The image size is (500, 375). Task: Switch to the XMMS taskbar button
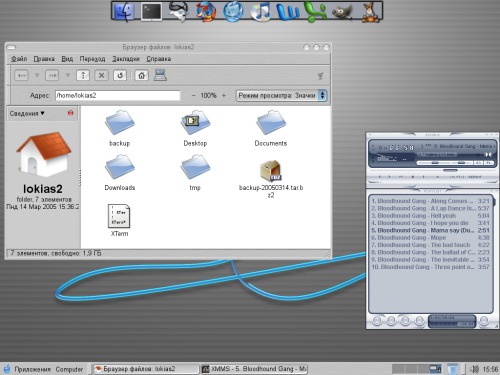click(x=254, y=369)
